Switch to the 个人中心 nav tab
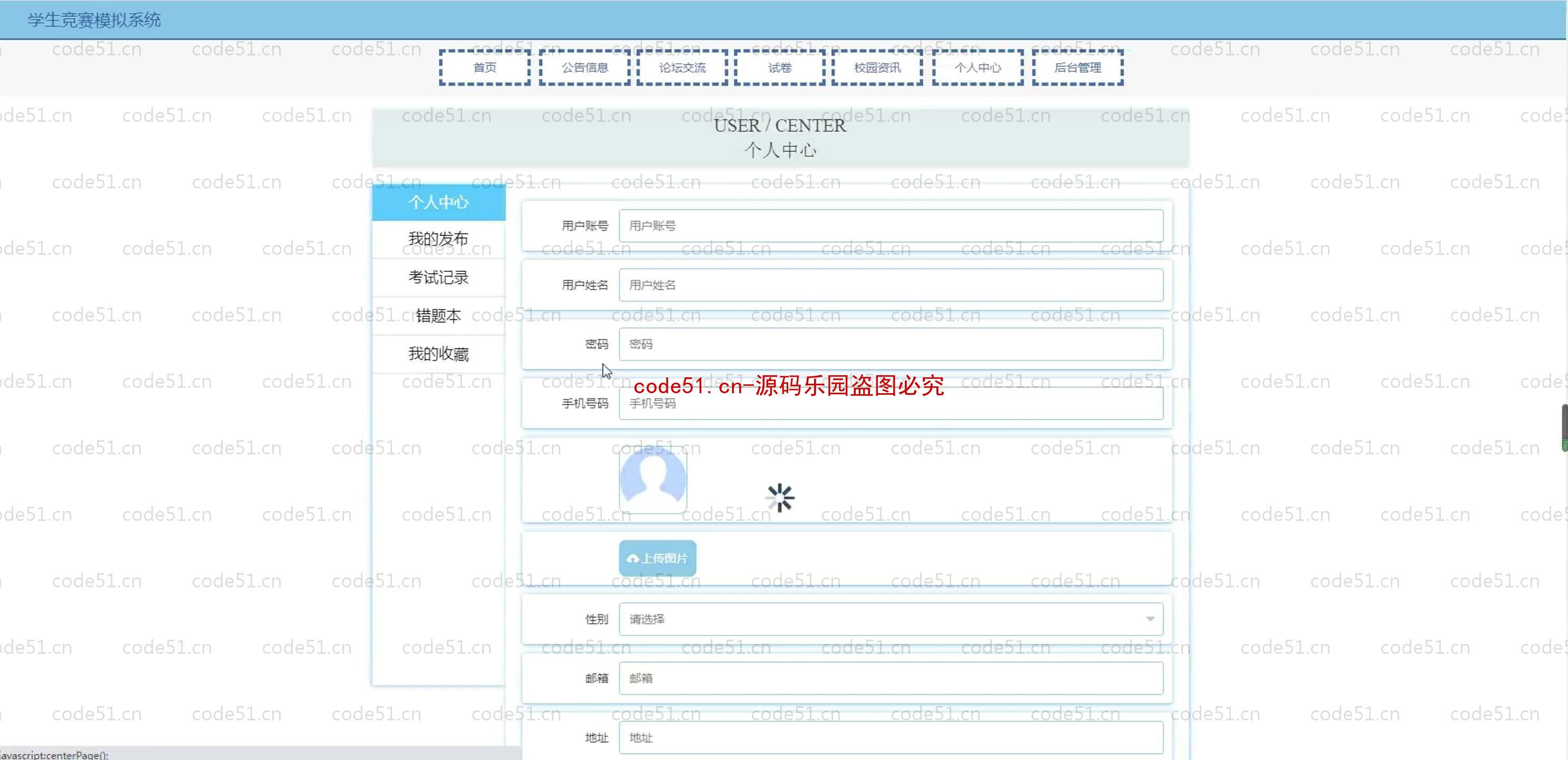The image size is (1568, 760). 978,68
